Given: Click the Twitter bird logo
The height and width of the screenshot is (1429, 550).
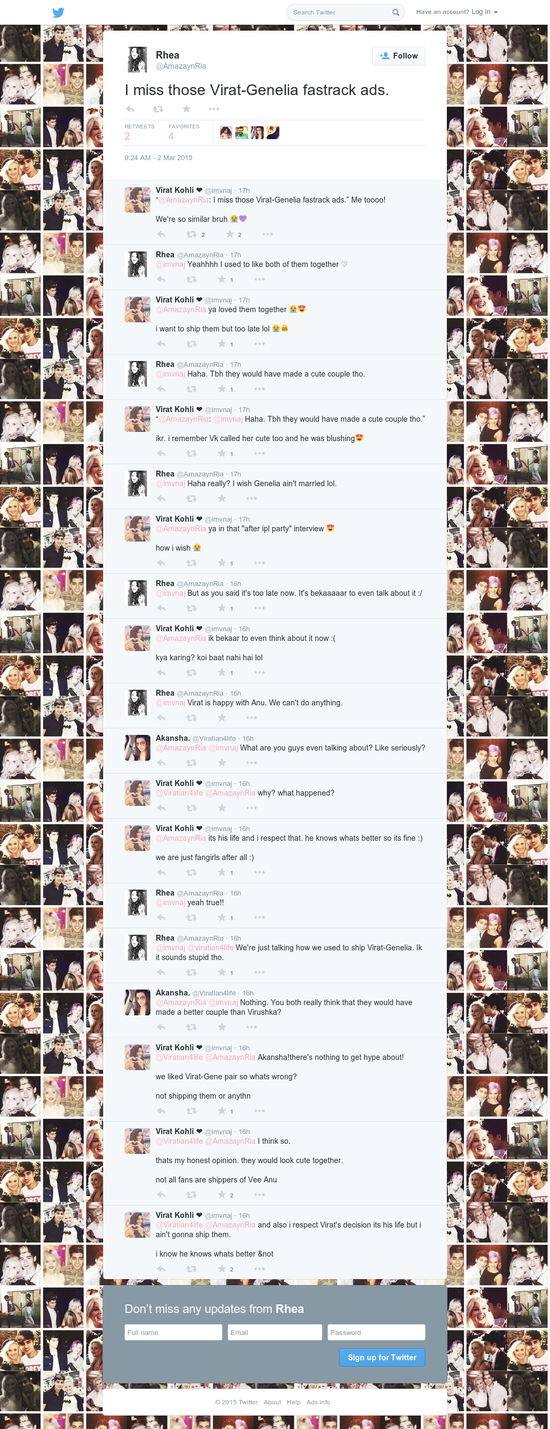Looking at the screenshot, I should point(58,13).
